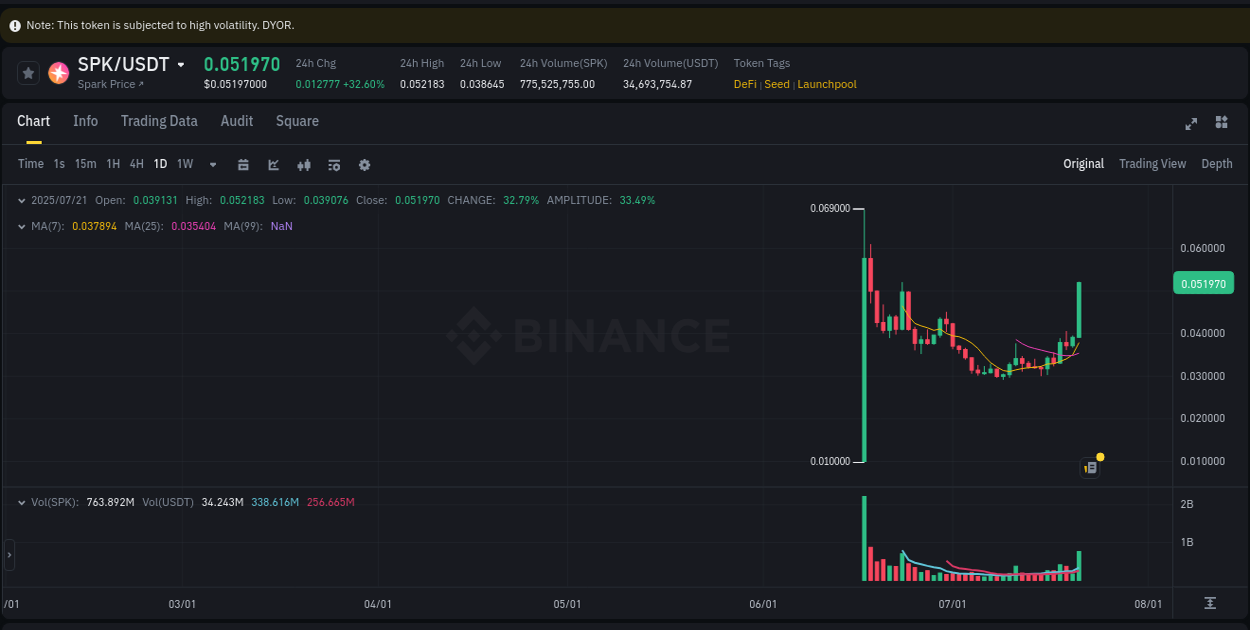Viewport: 1250px width, 630px height.
Task: Open the chart settings gear icon
Action: pos(364,164)
